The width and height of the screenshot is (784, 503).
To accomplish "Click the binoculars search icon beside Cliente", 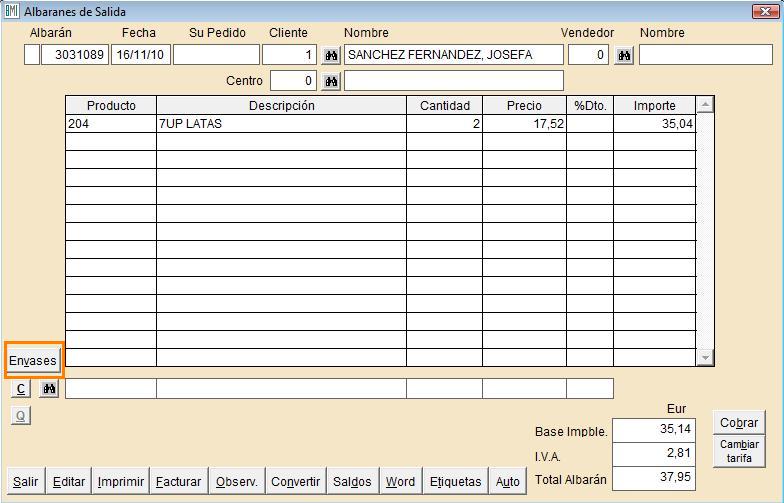I will tap(331, 55).
